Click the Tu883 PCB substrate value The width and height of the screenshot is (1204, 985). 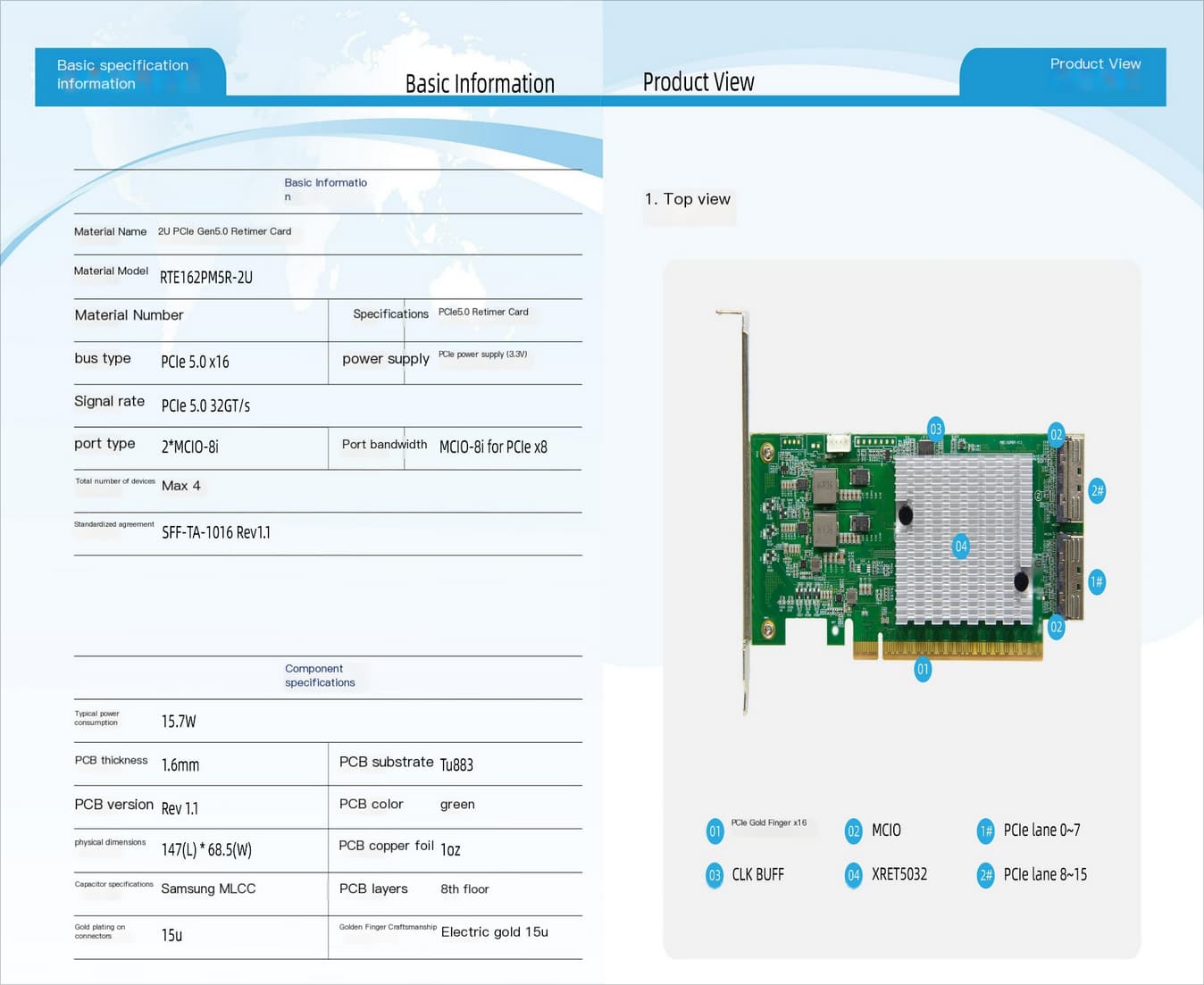[456, 765]
